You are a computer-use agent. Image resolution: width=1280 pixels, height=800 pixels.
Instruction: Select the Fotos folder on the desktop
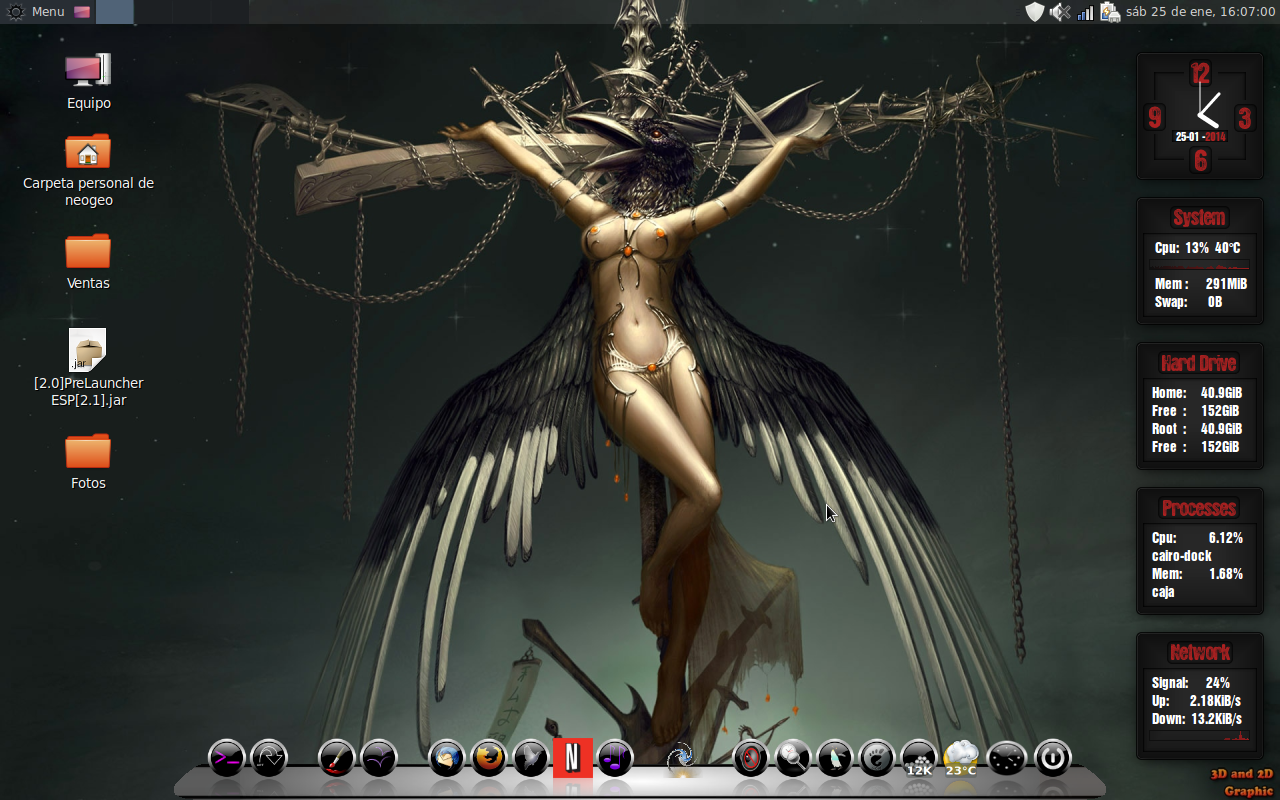(88, 461)
